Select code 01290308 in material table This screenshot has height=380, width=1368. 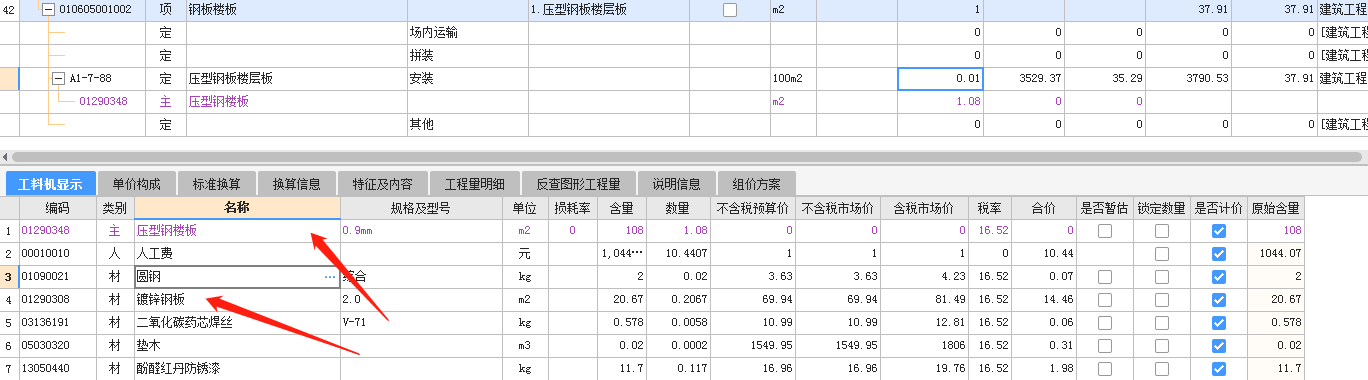pyautogui.click(x=57, y=300)
